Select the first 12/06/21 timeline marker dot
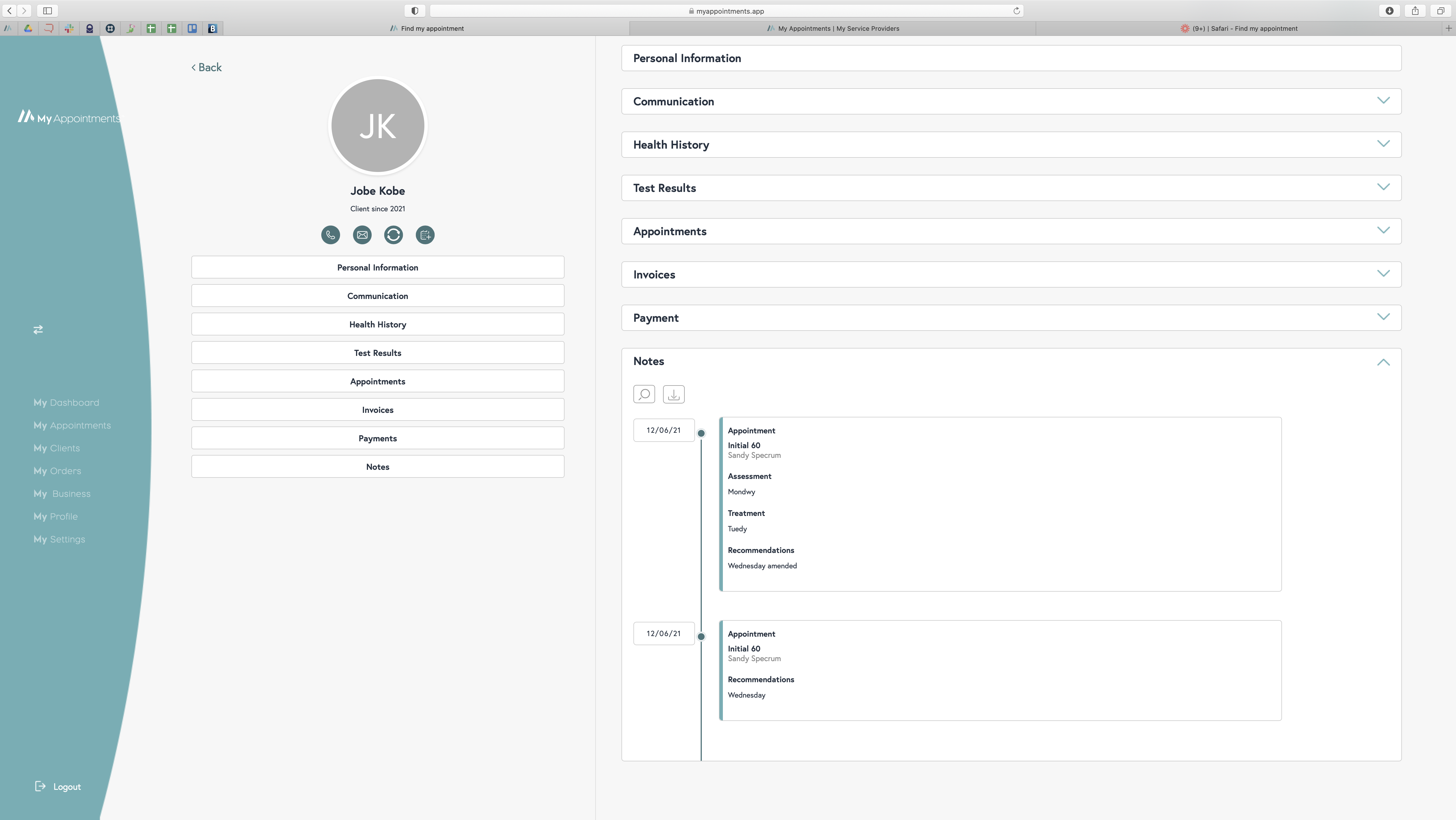This screenshot has height=820, width=1456. tap(701, 433)
